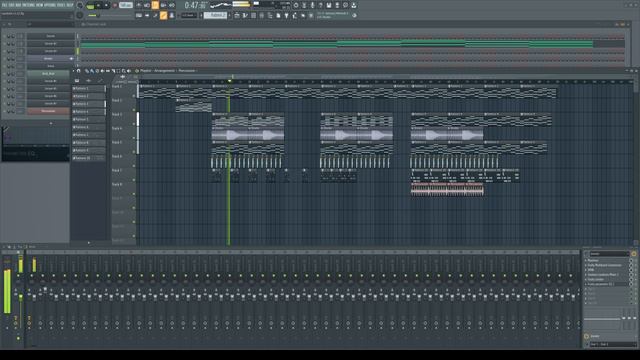Select the Playlist slice tool

[113, 71]
